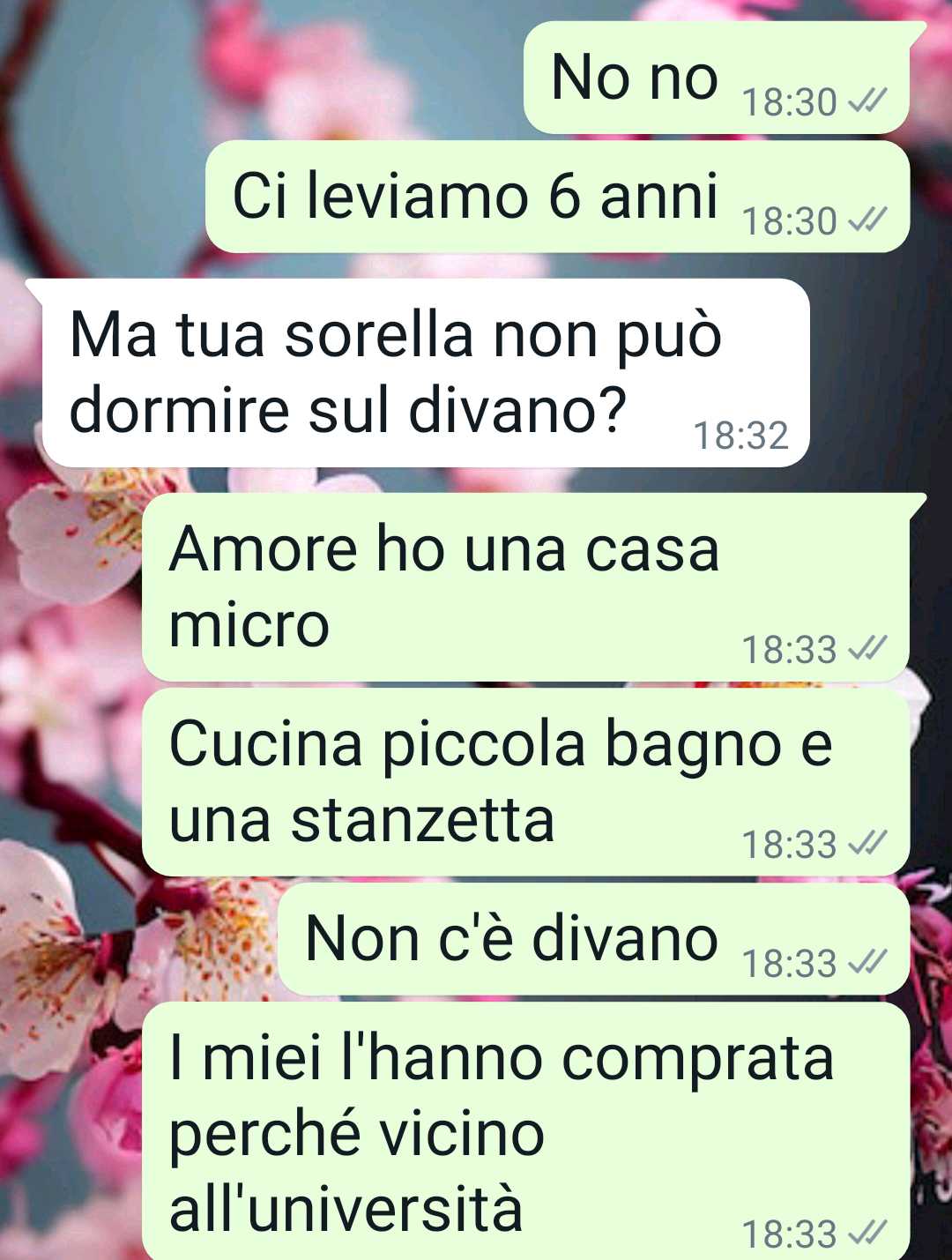This screenshot has height=1260, width=952.
Task: Tap double-check icon on 'Non c'è divano'
Action: [866, 964]
